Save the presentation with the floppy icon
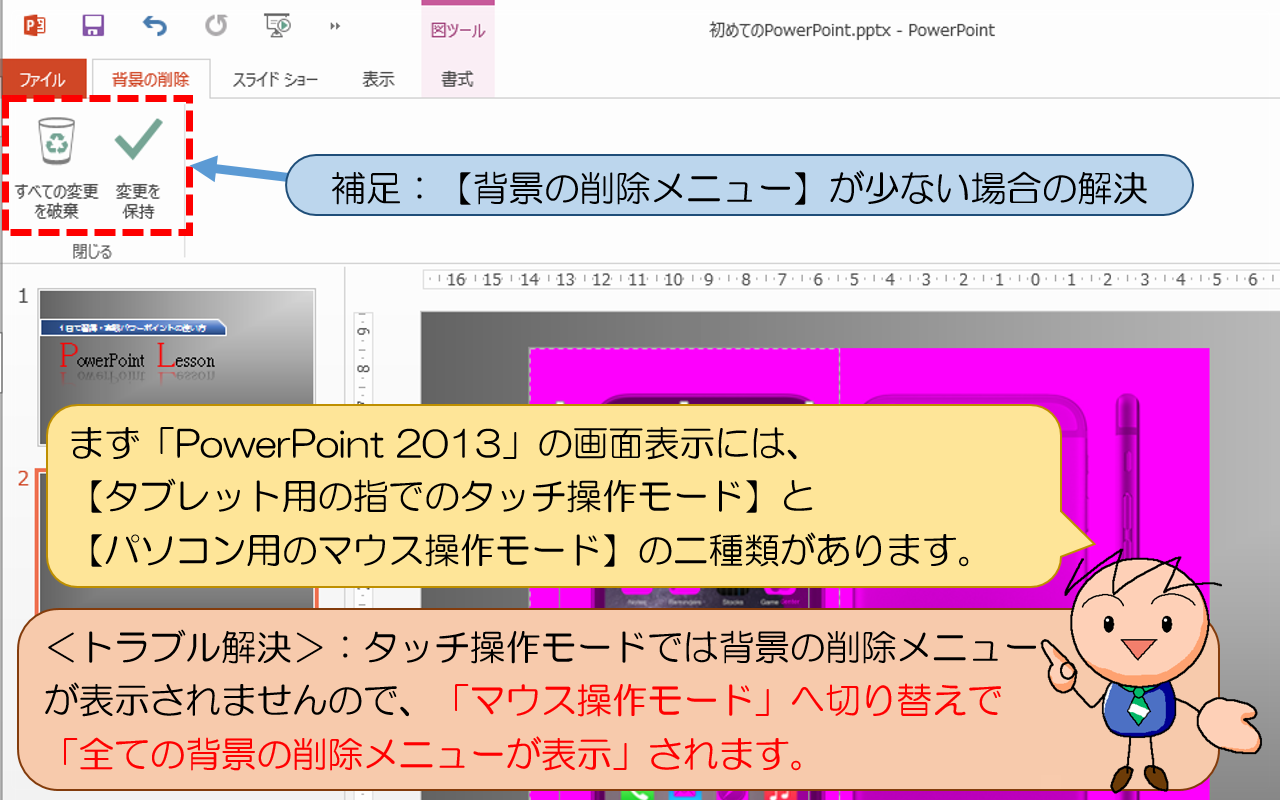The width and height of the screenshot is (1280, 800). point(93,25)
